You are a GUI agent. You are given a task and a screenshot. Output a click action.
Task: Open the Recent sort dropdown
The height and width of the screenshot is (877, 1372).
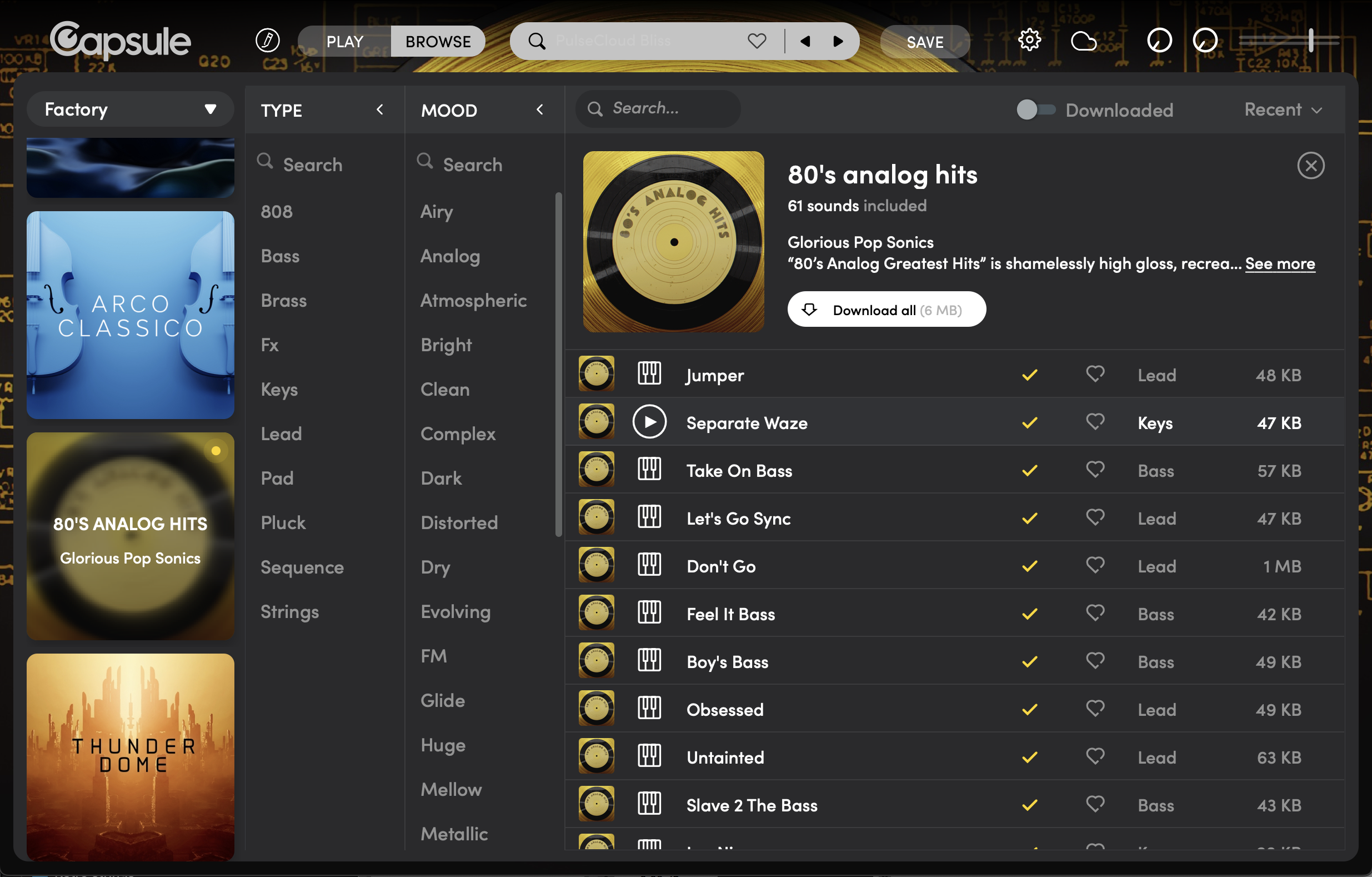(1283, 109)
